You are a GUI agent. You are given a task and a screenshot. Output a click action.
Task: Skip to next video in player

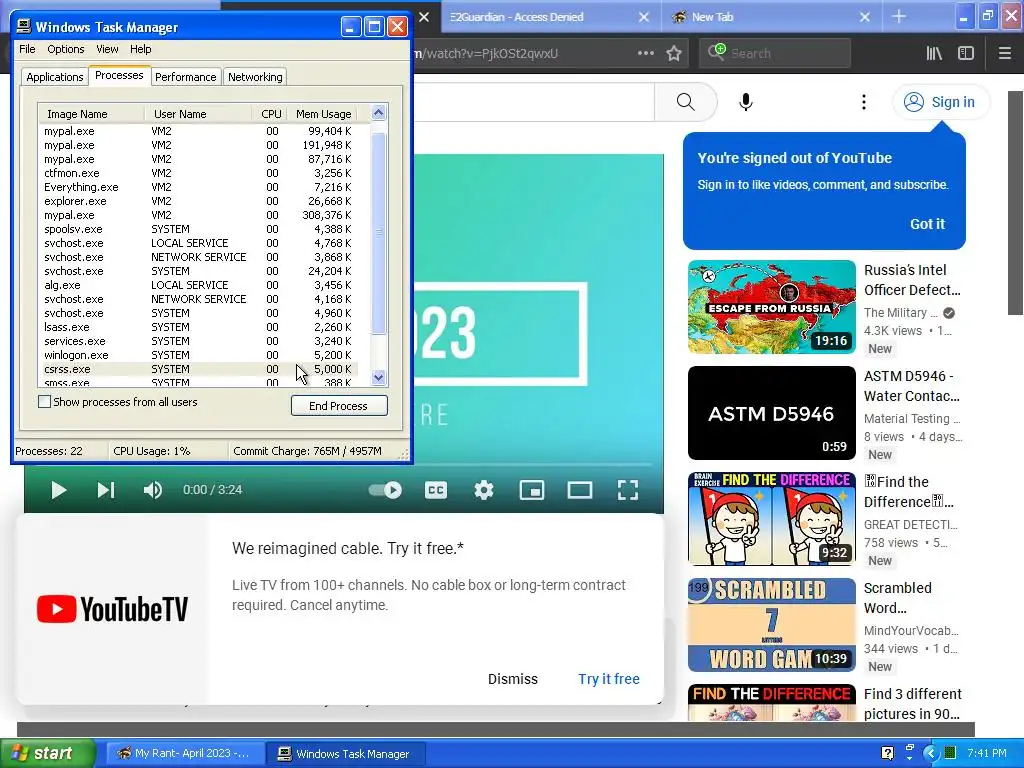[106, 490]
